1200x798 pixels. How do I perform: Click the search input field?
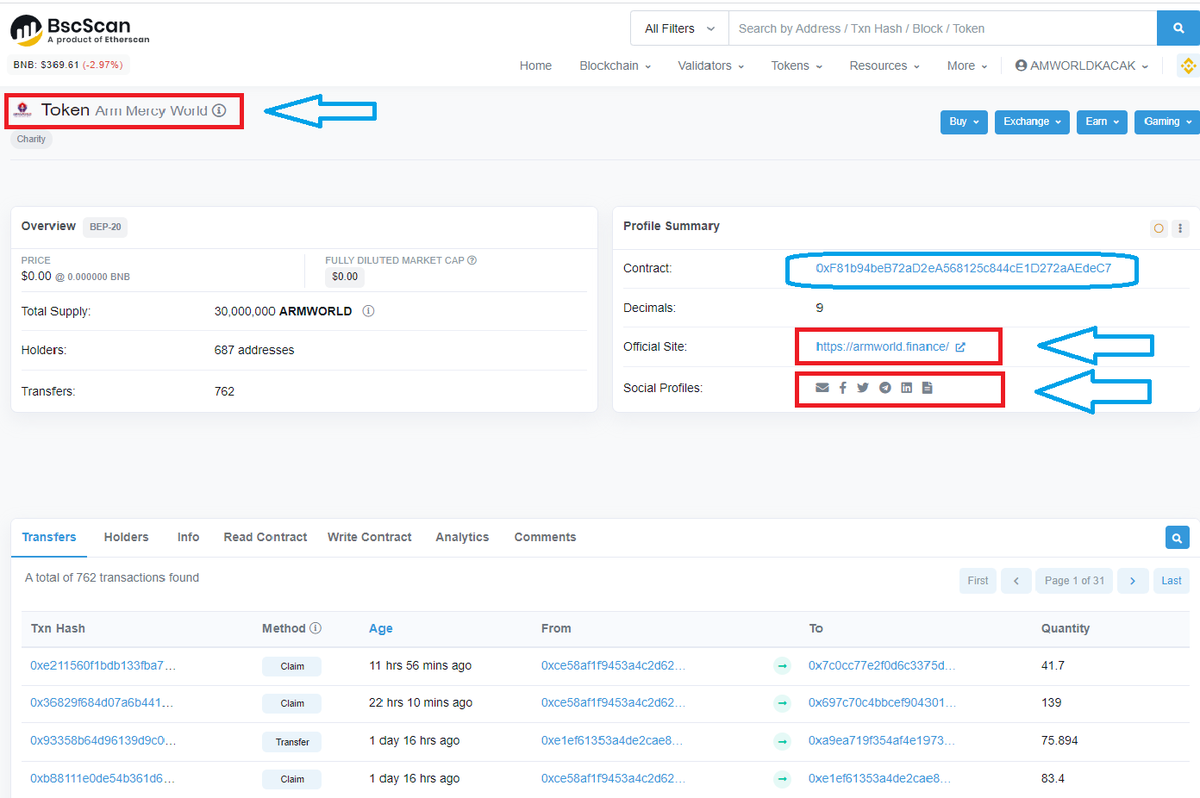(942, 28)
